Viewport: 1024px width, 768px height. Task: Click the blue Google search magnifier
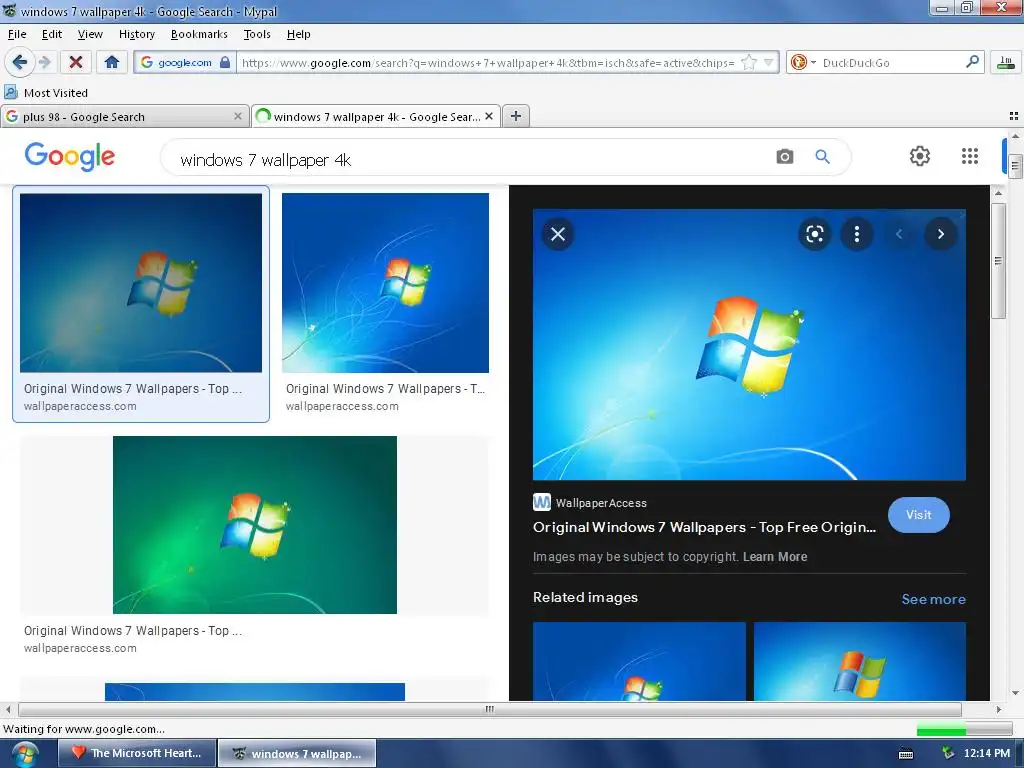point(822,157)
